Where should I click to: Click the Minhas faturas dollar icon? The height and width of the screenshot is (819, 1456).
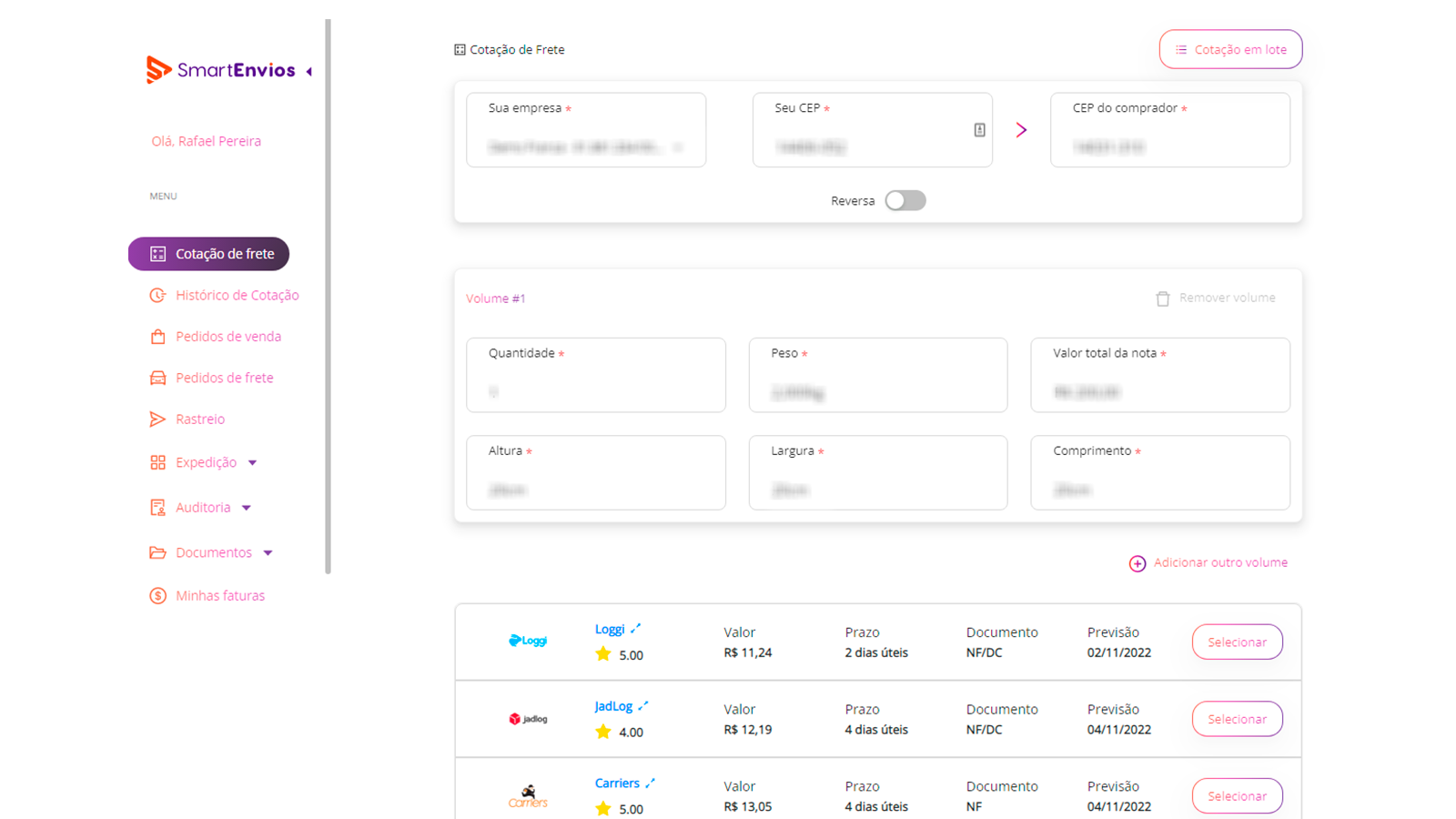157,595
